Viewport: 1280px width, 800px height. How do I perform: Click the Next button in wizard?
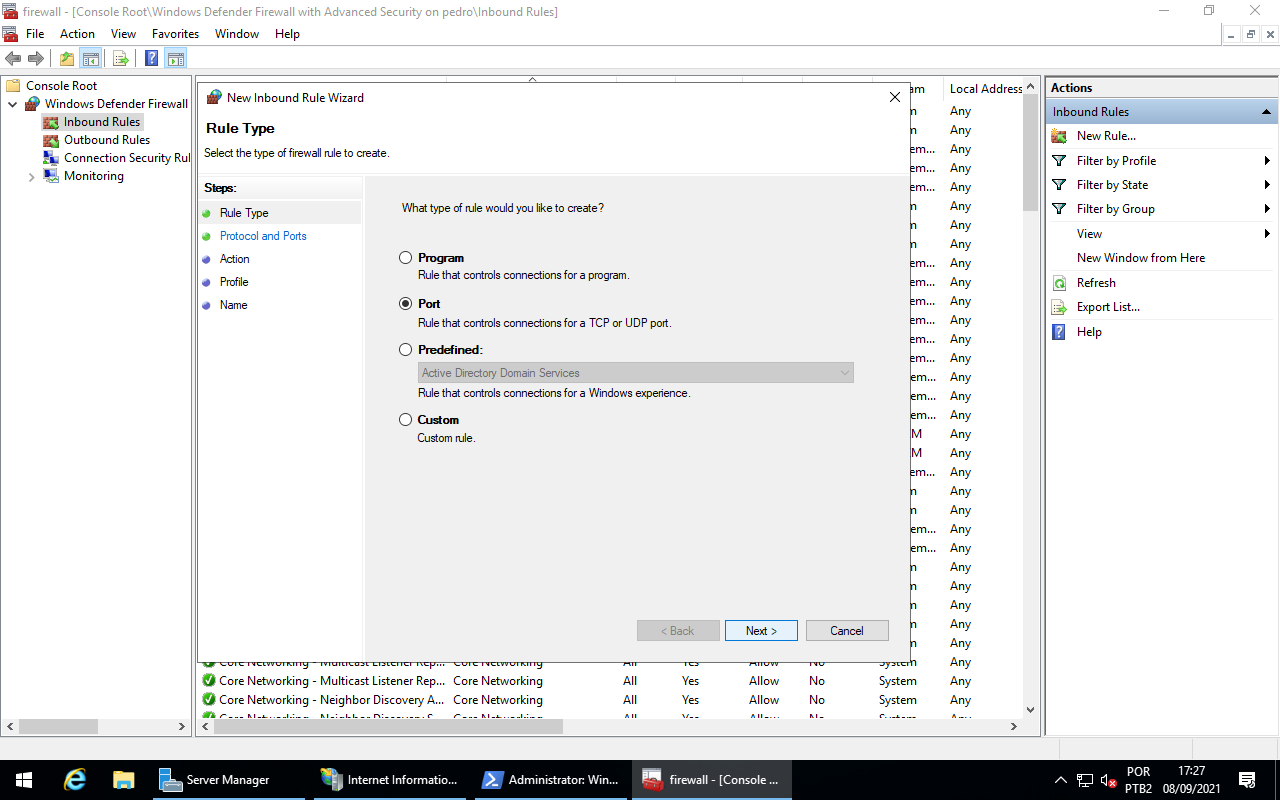(761, 631)
